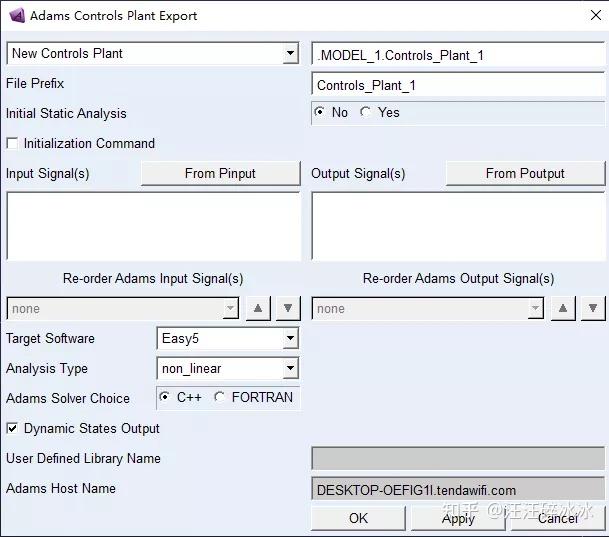Viewport: 609px width, 537px height.
Task: Click the Adams logo icon in title bar
Action: [x=16, y=15]
